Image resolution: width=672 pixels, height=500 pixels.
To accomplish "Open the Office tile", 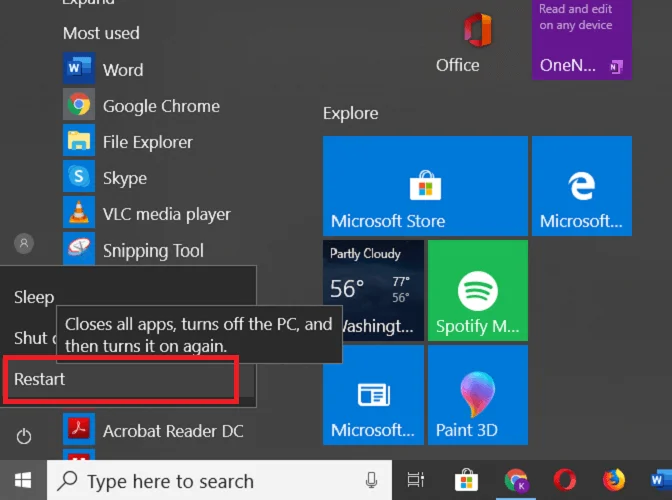I will click(477, 42).
